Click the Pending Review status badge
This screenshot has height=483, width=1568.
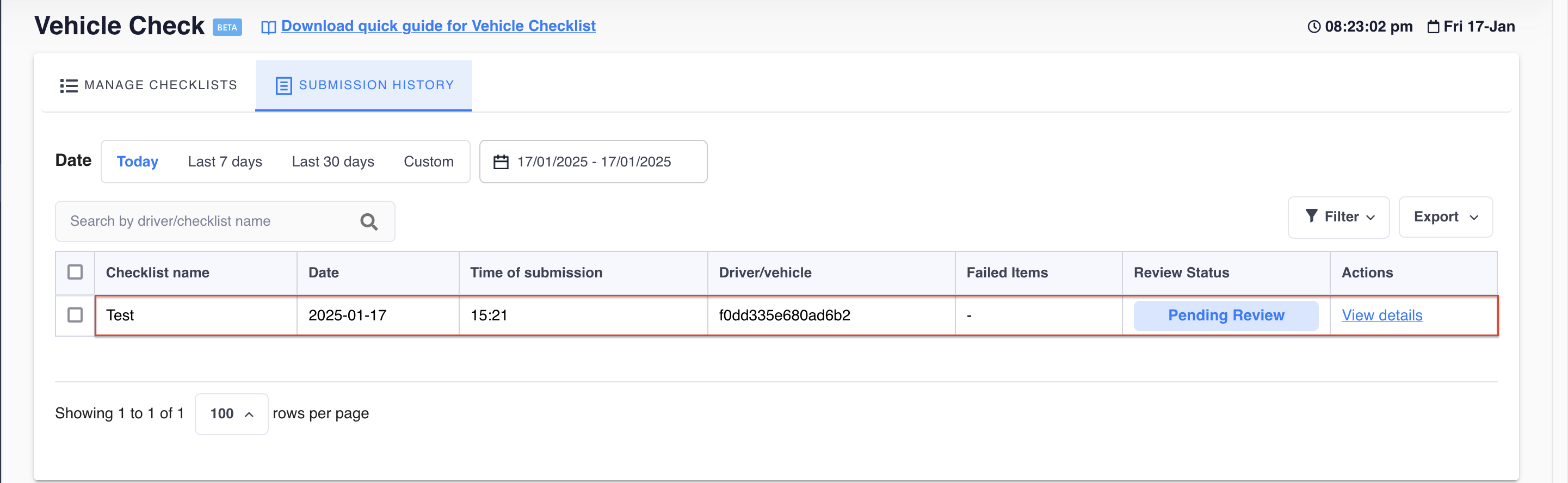tap(1225, 315)
